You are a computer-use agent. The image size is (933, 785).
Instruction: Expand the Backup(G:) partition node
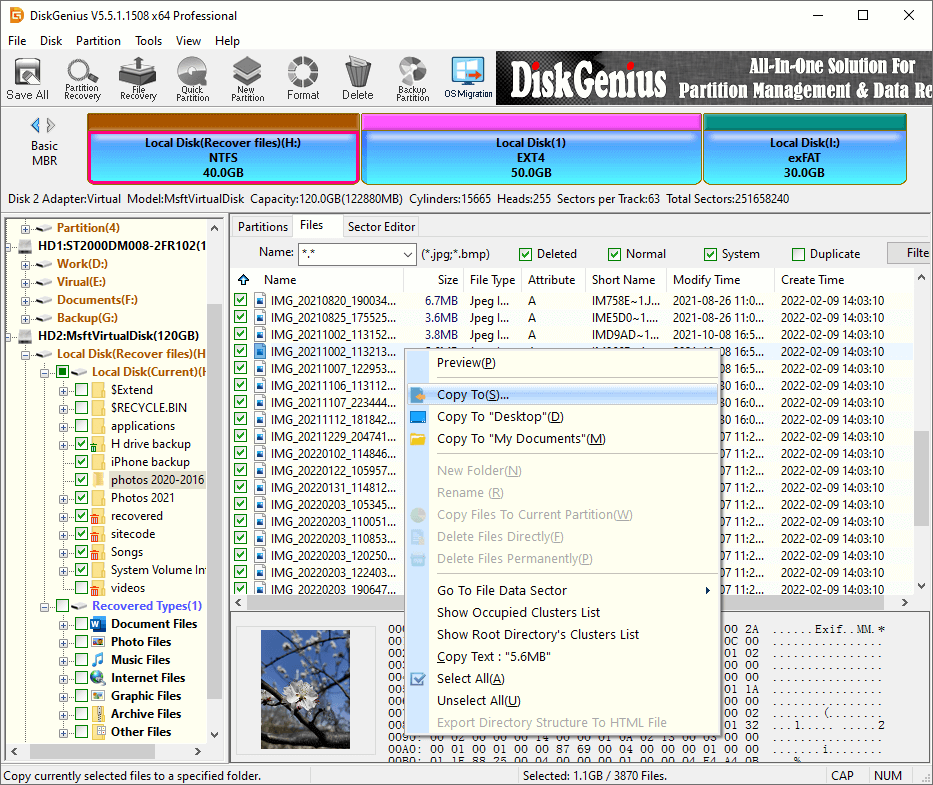coord(26,319)
